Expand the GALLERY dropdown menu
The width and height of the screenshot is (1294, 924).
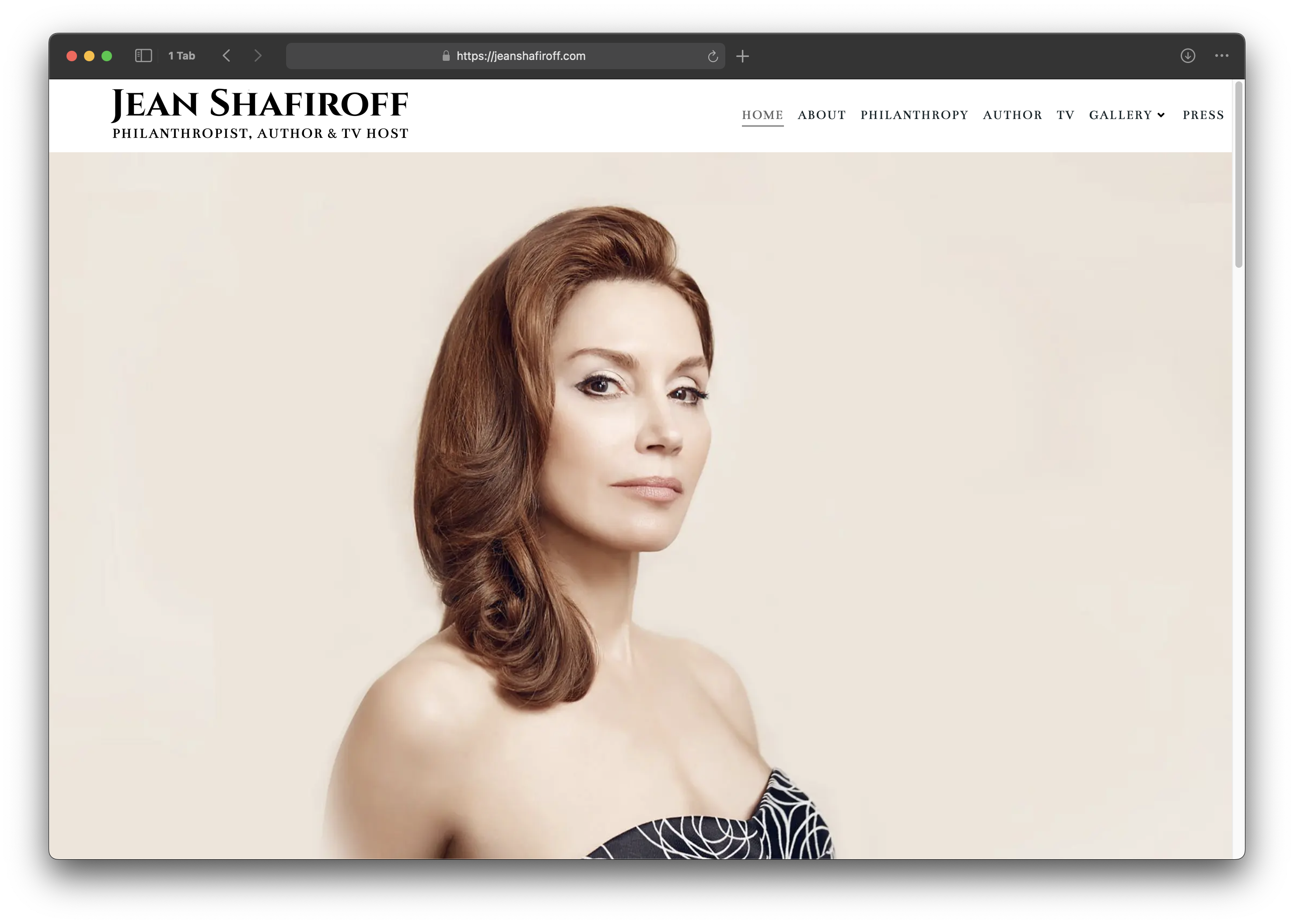(1127, 115)
